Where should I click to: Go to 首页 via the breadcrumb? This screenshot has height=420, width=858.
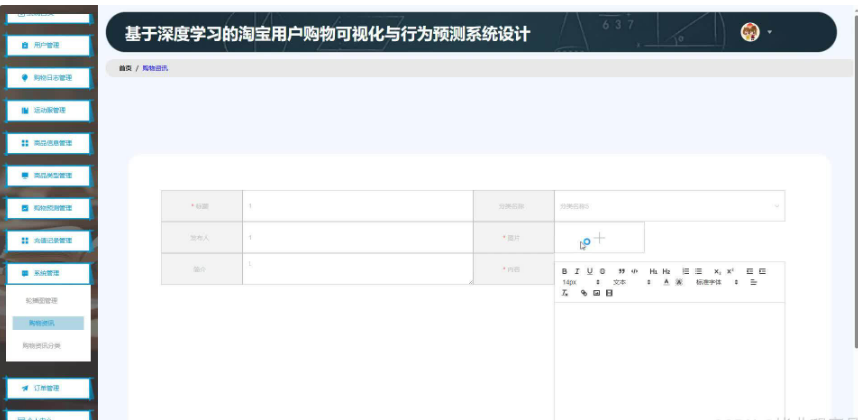125,68
